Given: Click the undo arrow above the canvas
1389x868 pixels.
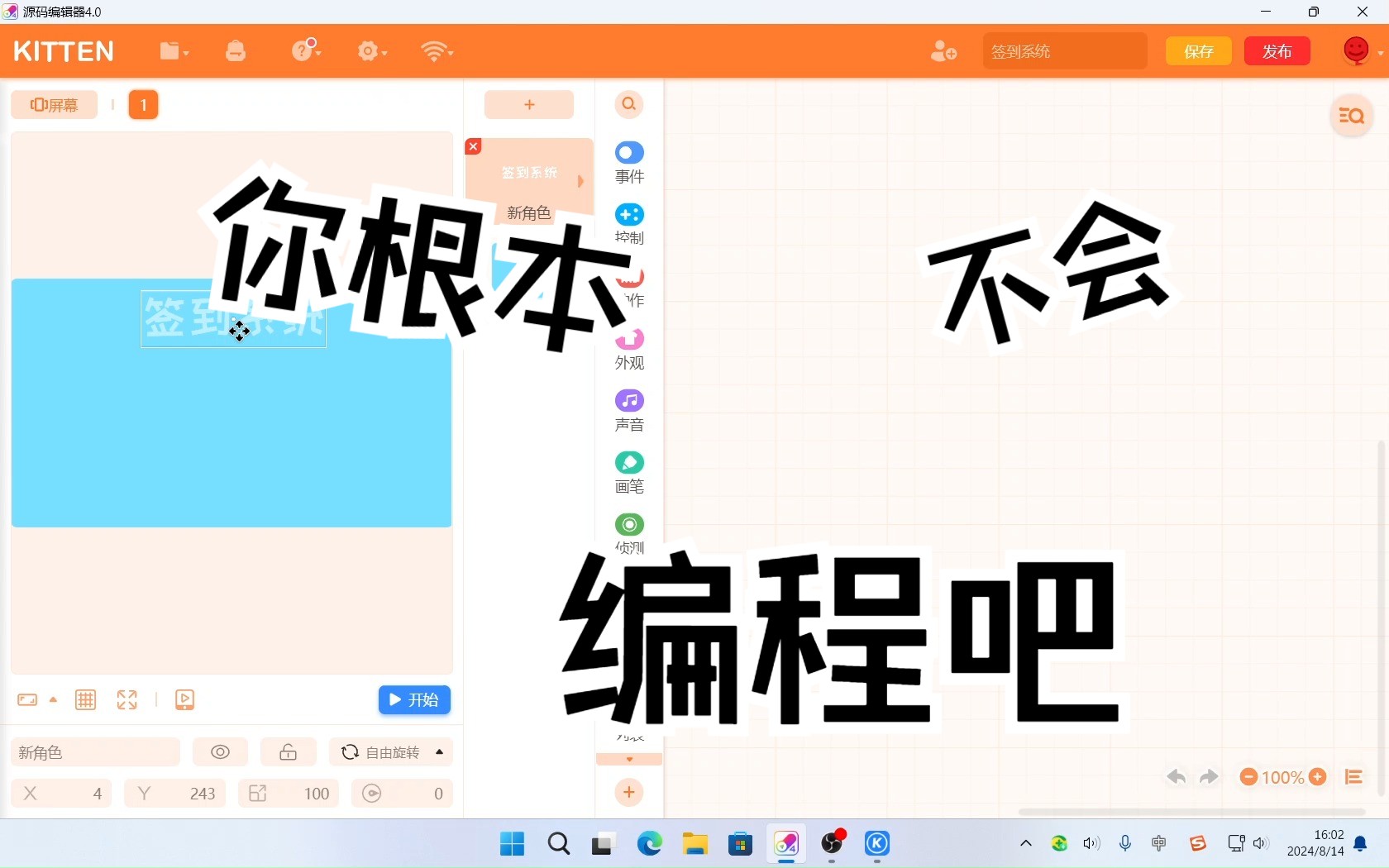Looking at the screenshot, I should point(1177,778).
